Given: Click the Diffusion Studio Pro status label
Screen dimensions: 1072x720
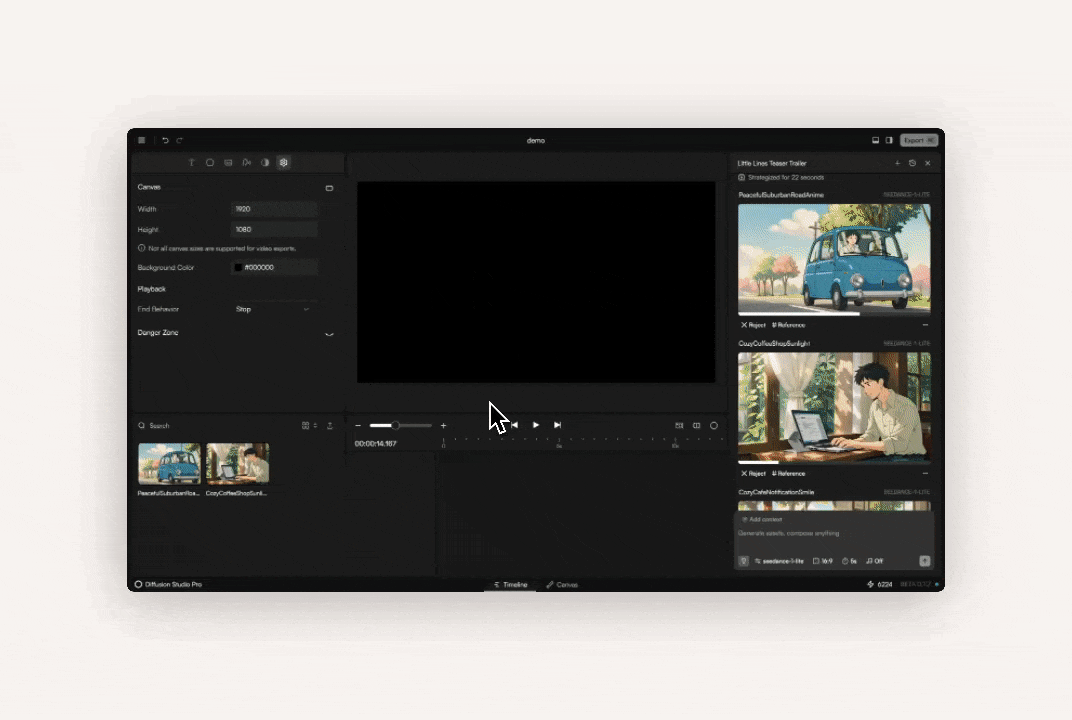Looking at the screenshot, I should tap(168, 585).
